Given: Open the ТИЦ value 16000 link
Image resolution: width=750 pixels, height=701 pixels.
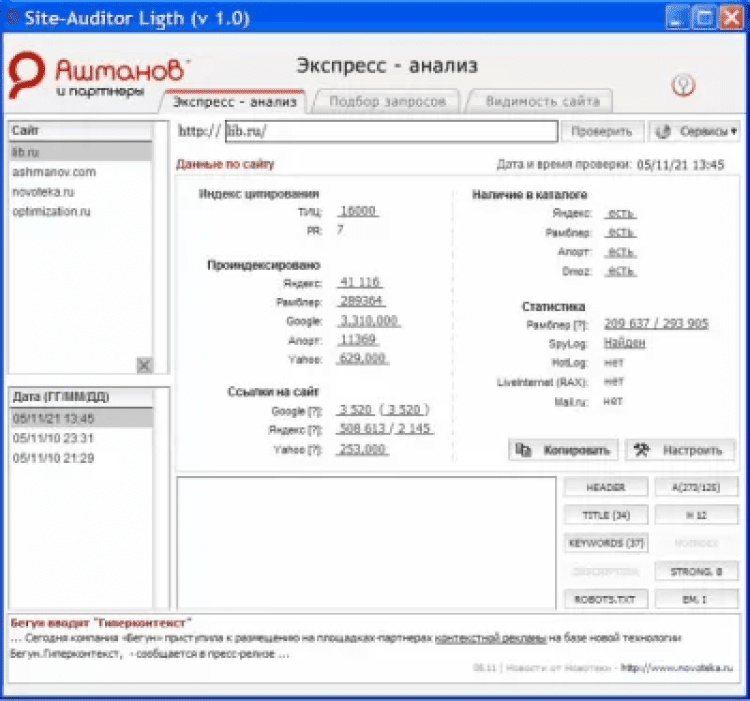Looking at the screenshot, I should 358,211.
